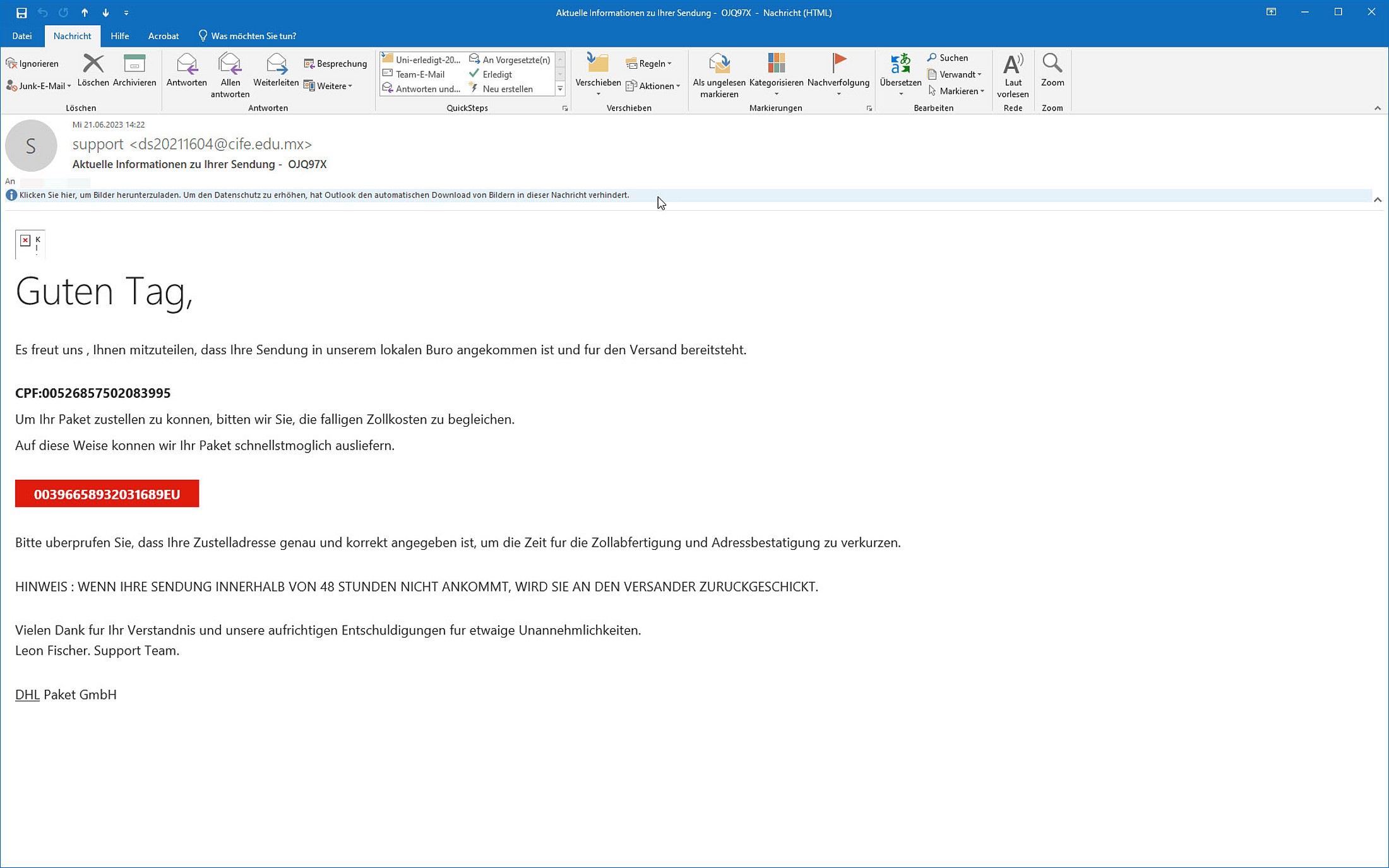Click the red tracking number button
This screenshot has height=868, width=1389.
(x=107, y=494)
